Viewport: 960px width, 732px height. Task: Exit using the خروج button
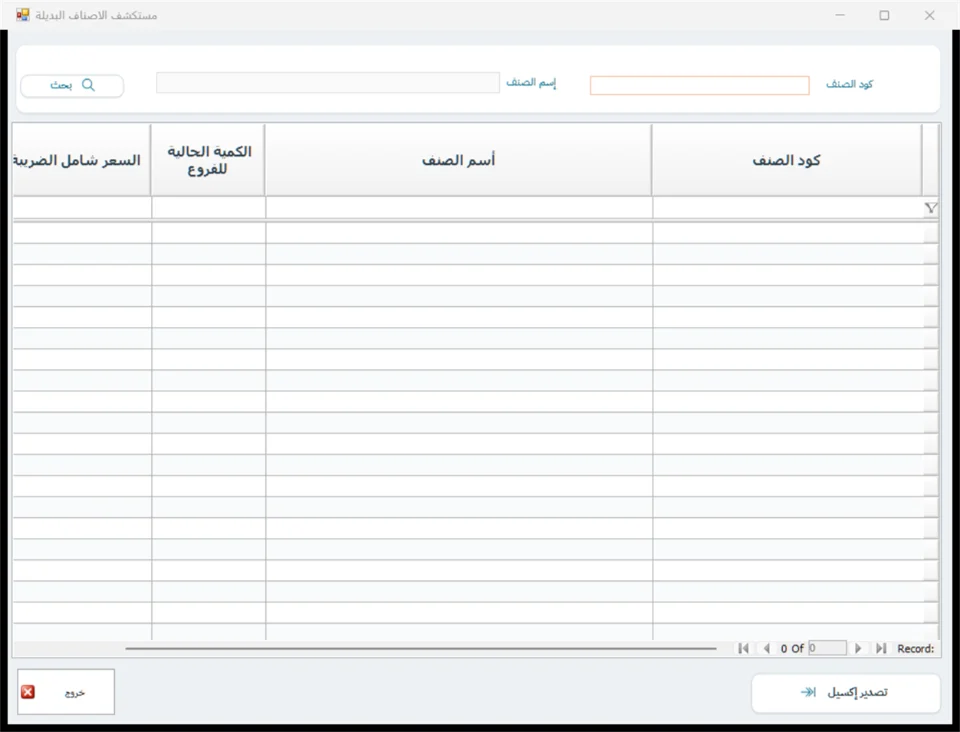(x=66, y=692)
